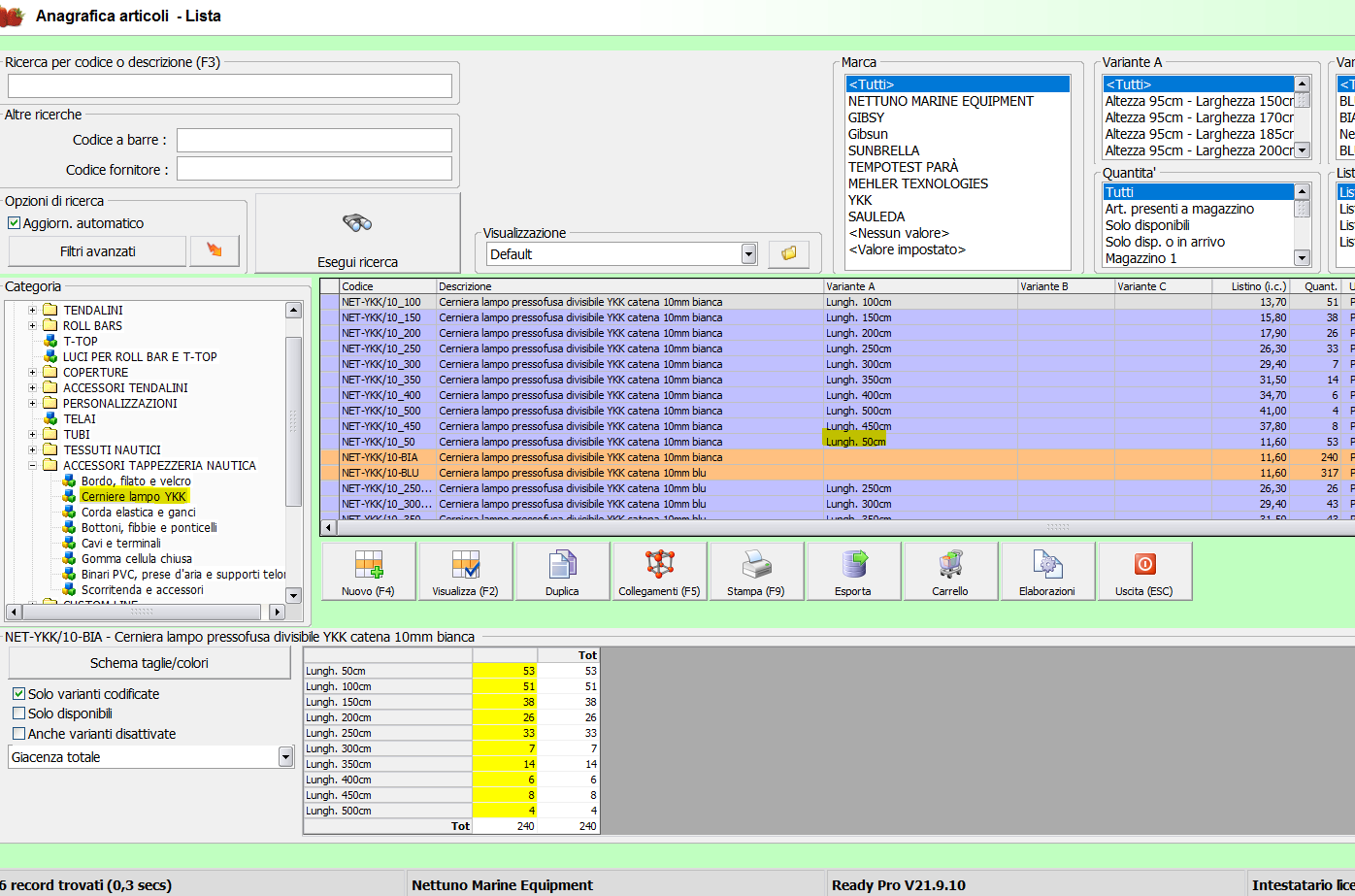1355x896 pixels.
Task: Expand the TENDALINI category folder
Action: pyautogui.click(x=32, y=311)
